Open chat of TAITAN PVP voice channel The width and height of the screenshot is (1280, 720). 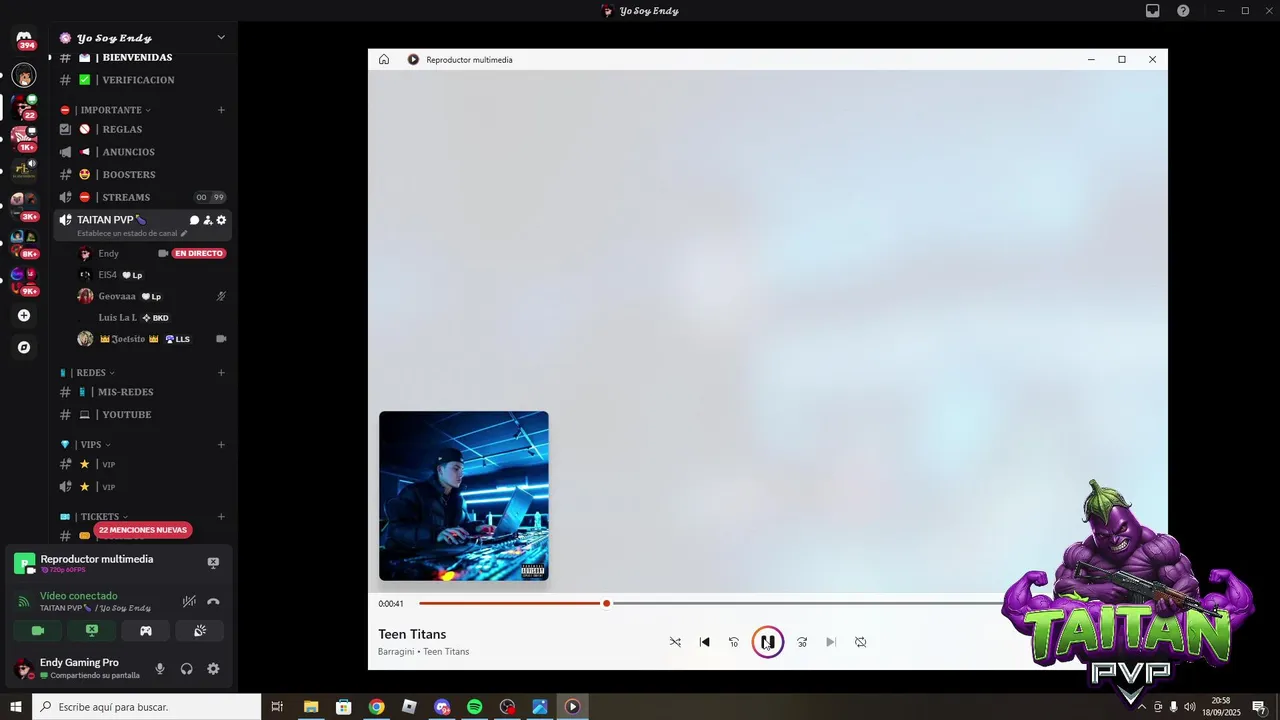[x=194, y=220]
